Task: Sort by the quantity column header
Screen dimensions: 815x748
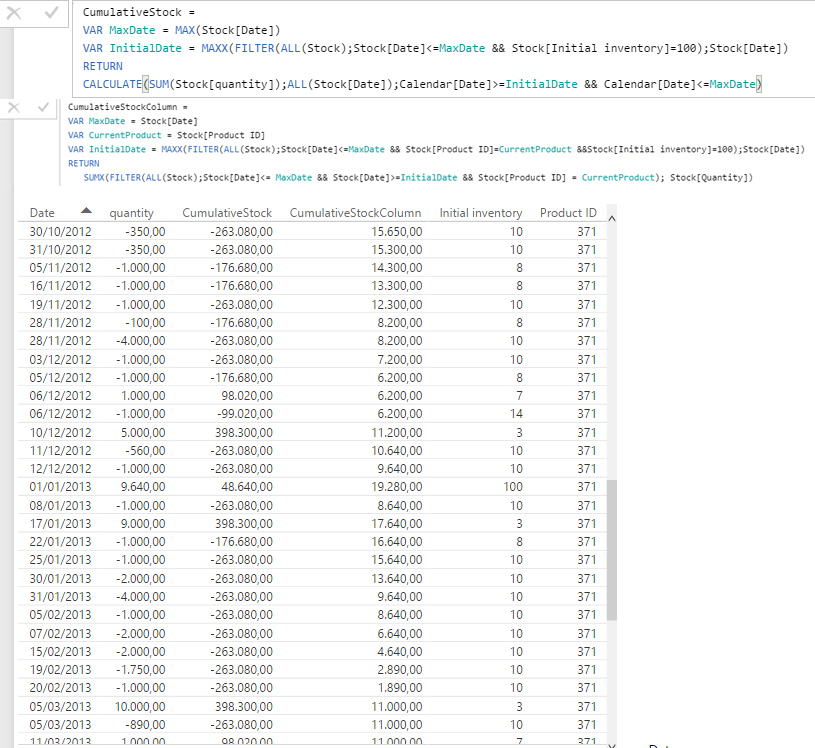Action: (132, 213)
